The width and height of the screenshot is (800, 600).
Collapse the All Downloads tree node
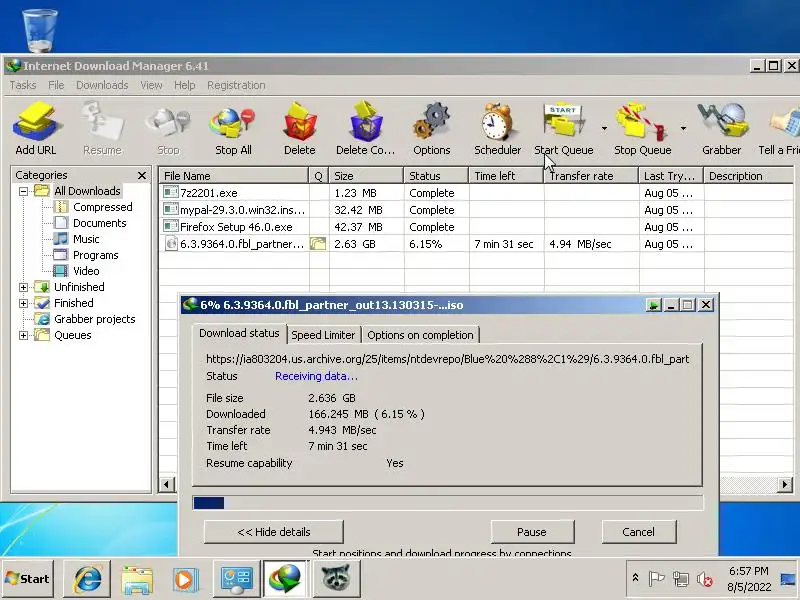[x=23, y=191]
